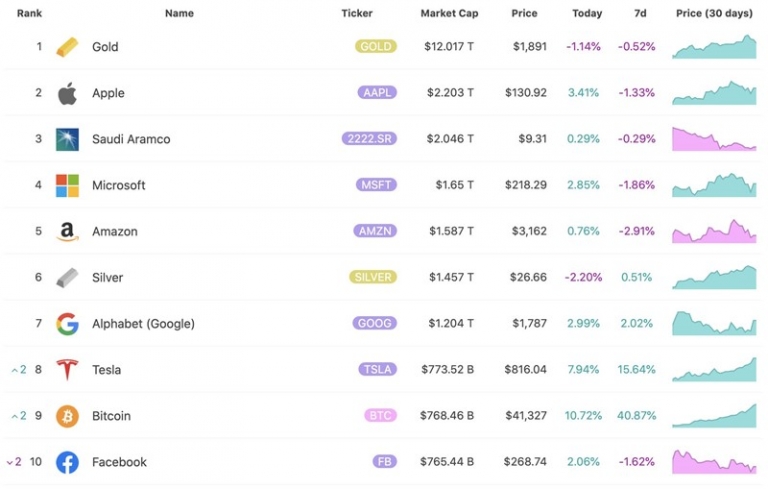Click the GOLD ticker badge
The image size is (768, 489).
[x=376, y=47]
